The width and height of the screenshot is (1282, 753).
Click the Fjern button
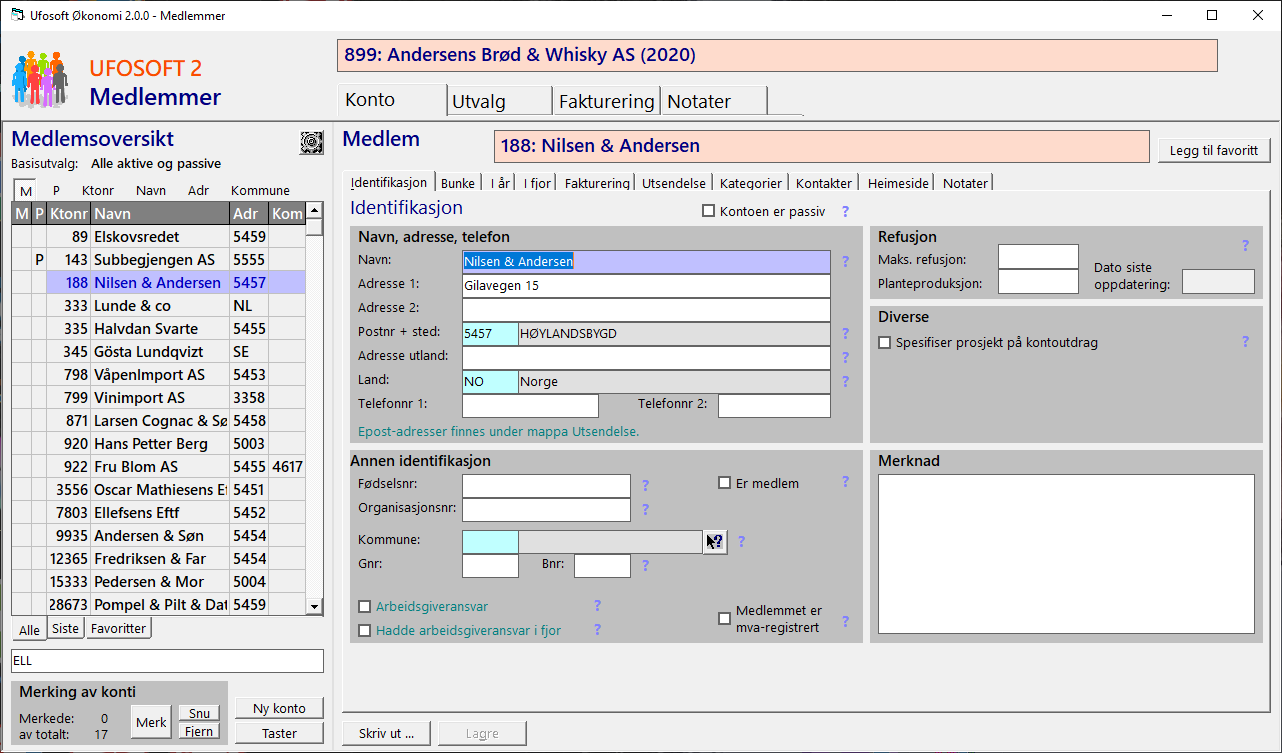pos(199,731)
